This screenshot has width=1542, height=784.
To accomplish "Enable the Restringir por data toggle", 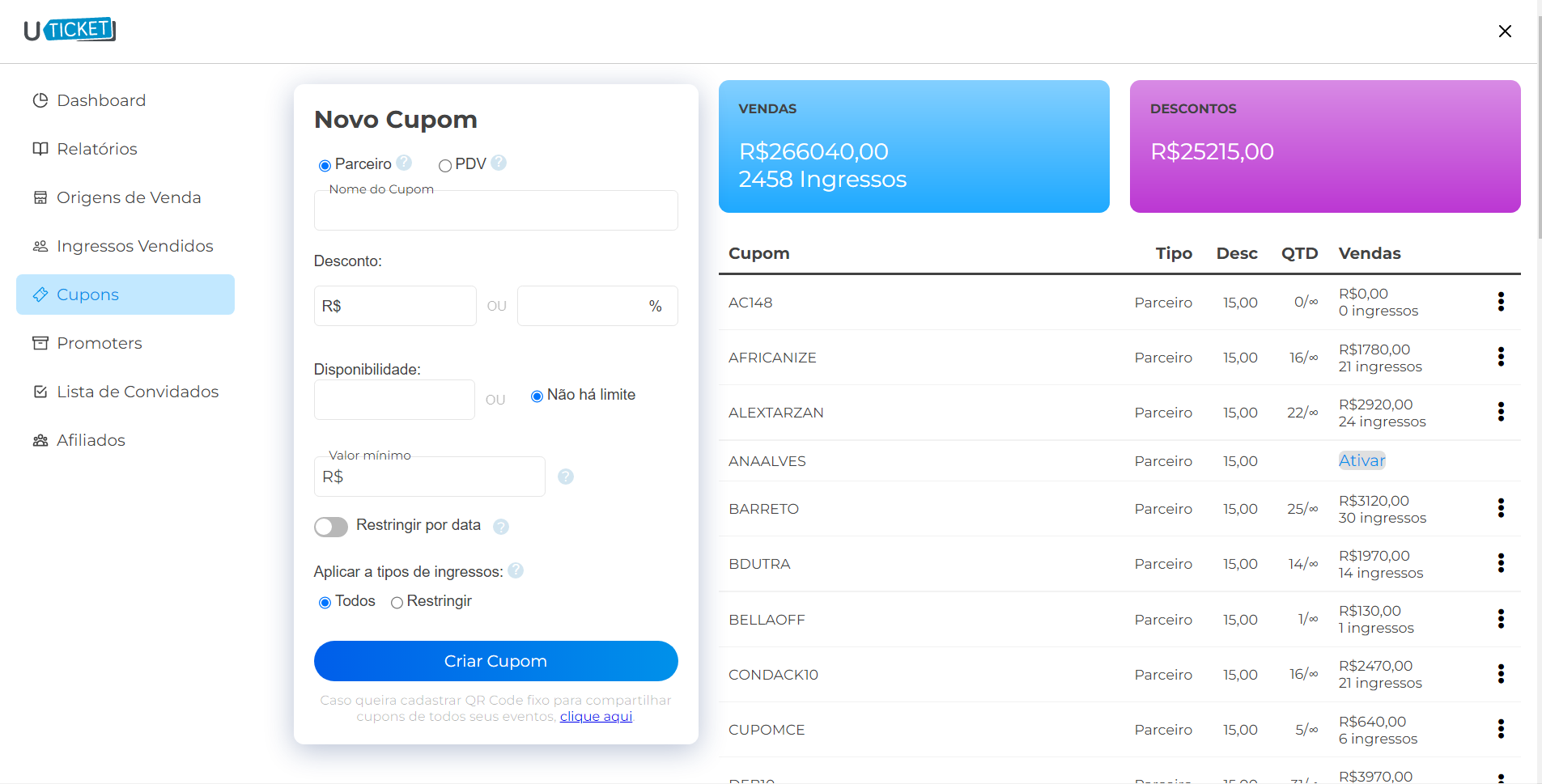I will [x=330, y=526].
